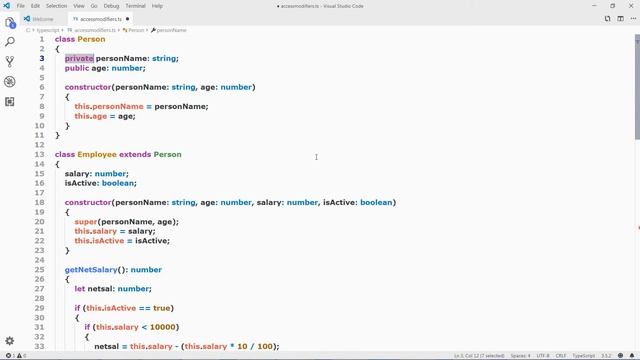The width and height of the screenshot is (640, 360).
Task: Split the editor to the right
Action: click(620, 19)
